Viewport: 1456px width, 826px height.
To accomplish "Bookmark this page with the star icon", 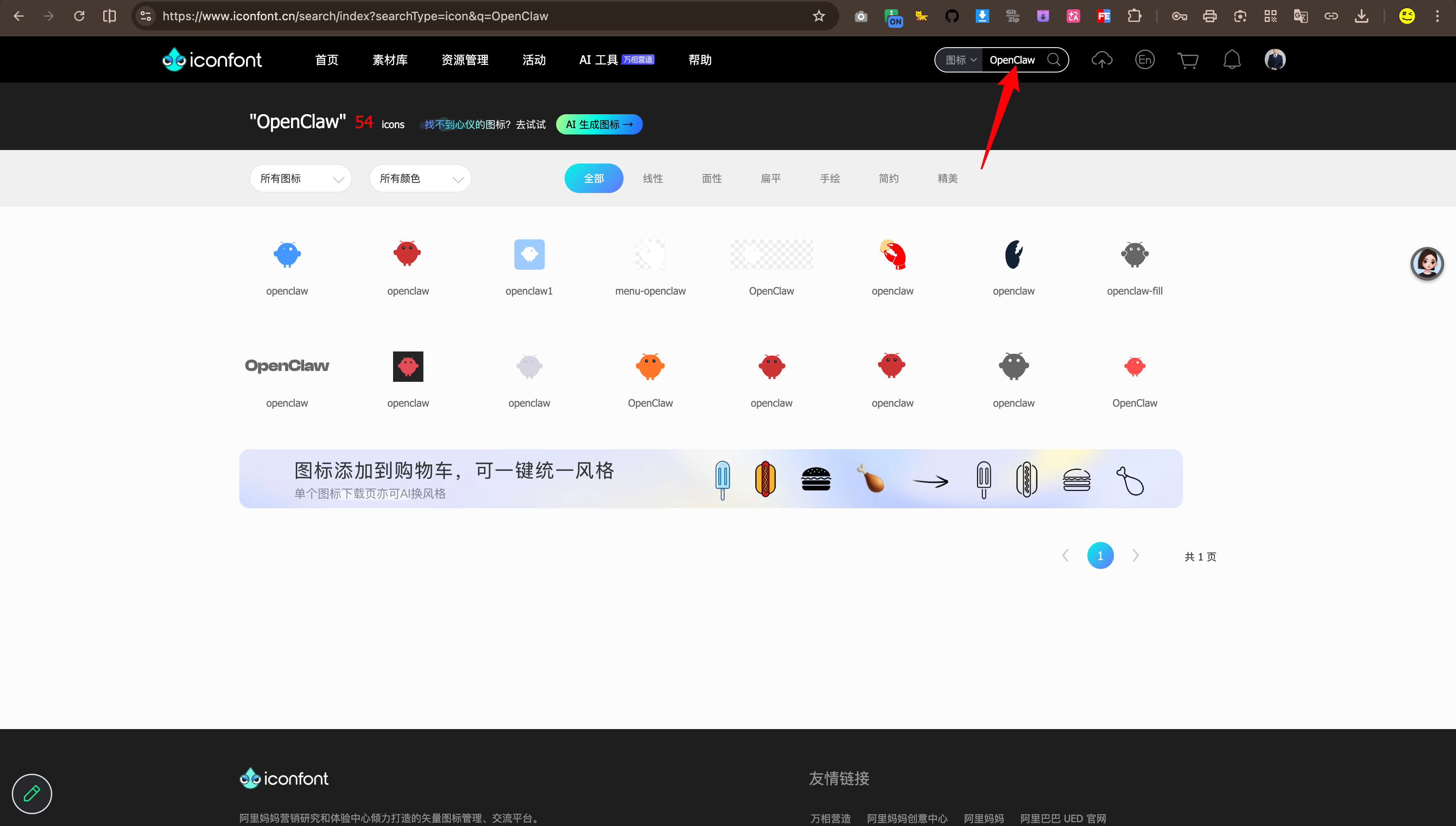I will (819, 16).
